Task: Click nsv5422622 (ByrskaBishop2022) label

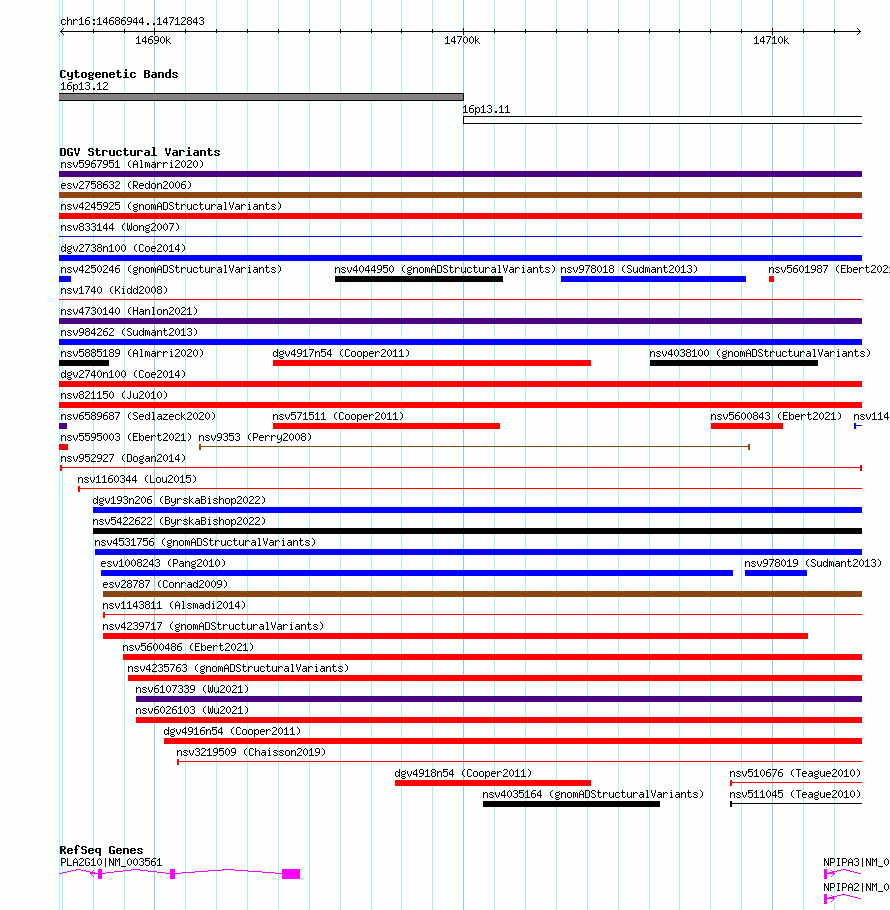Action: [179, 521]
